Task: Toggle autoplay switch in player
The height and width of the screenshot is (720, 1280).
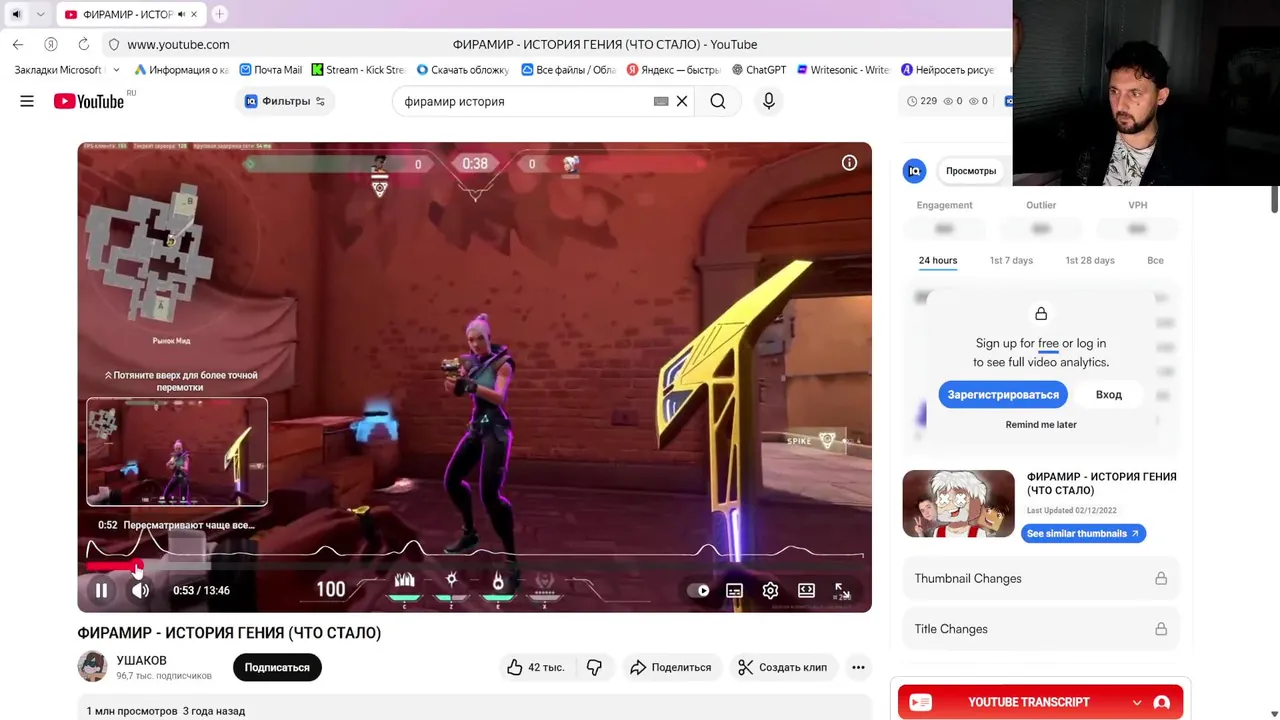Action: point(699,590)
